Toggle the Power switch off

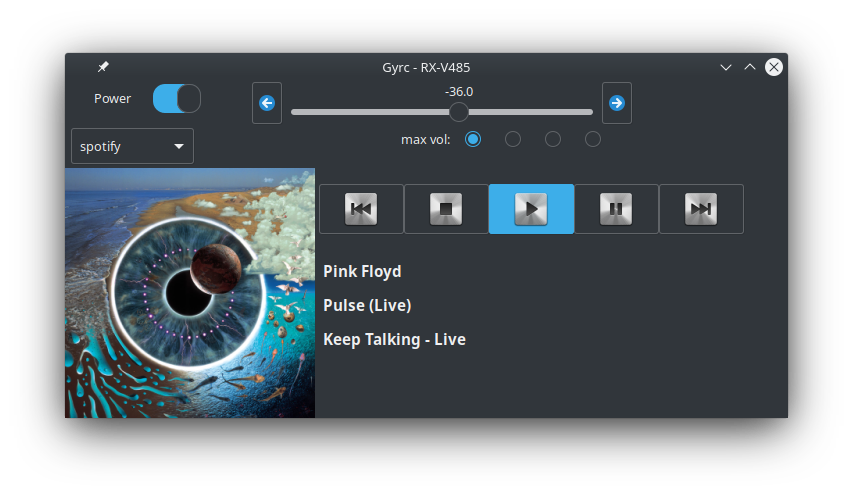click(177, 98)
